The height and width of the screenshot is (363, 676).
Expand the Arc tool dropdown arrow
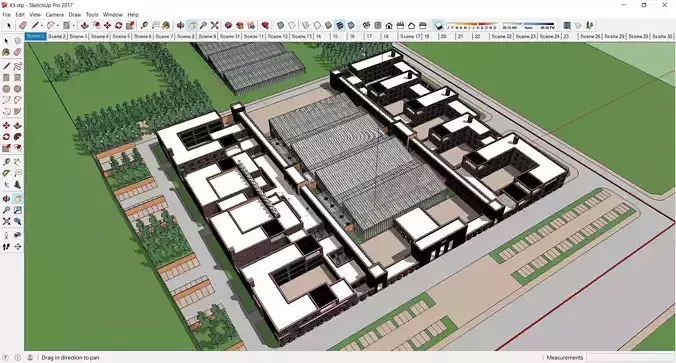pyautogui.click(x=58, y=26)
